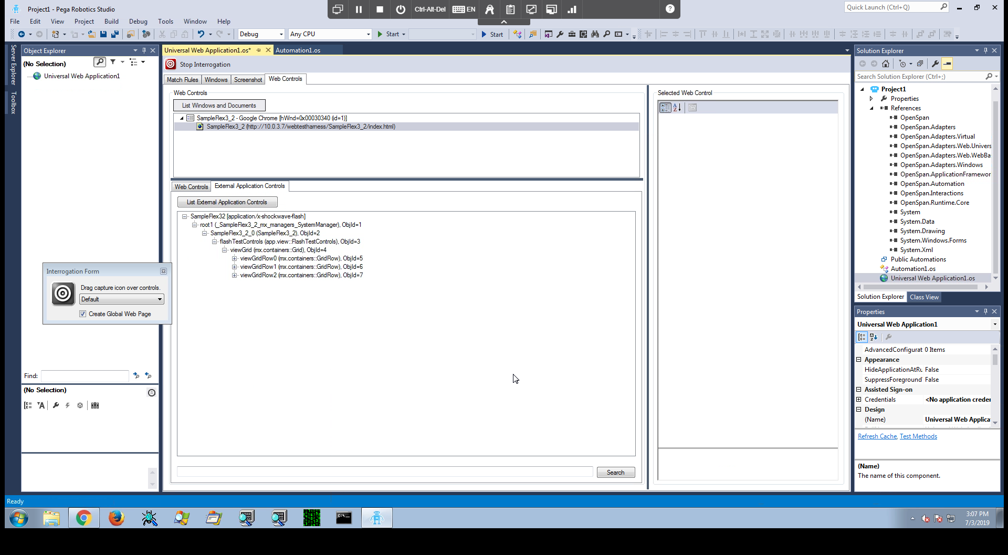Click the stop square in remote session bar
The width and height of the screenshot is (1008, 555).
pos(380,9)
